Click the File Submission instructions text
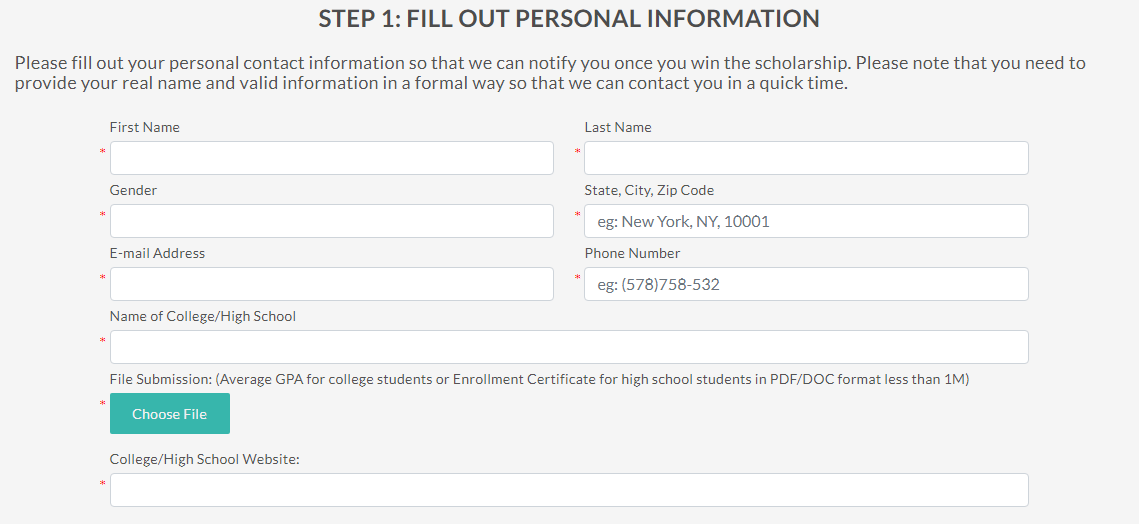 click(x=540, y=379)
